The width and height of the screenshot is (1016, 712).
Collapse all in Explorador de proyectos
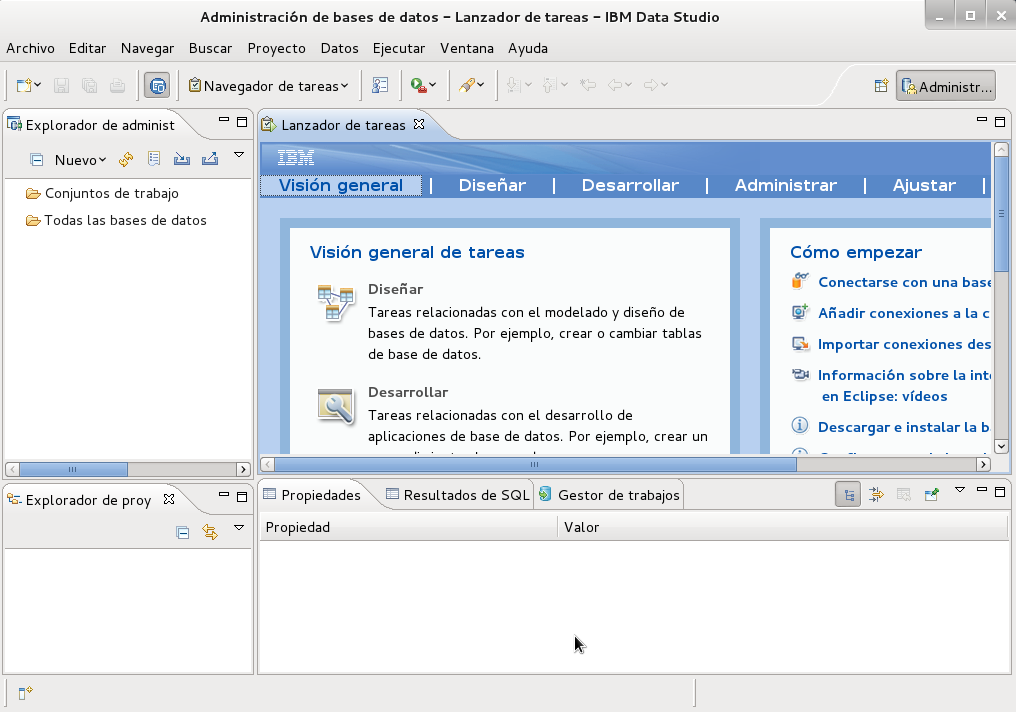click(183, 533)
